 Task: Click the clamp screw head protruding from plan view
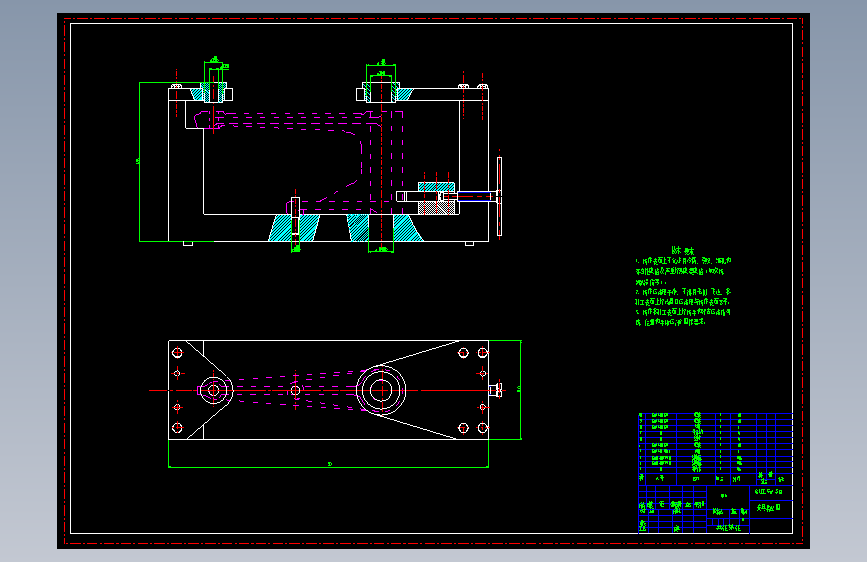(496, 391)
